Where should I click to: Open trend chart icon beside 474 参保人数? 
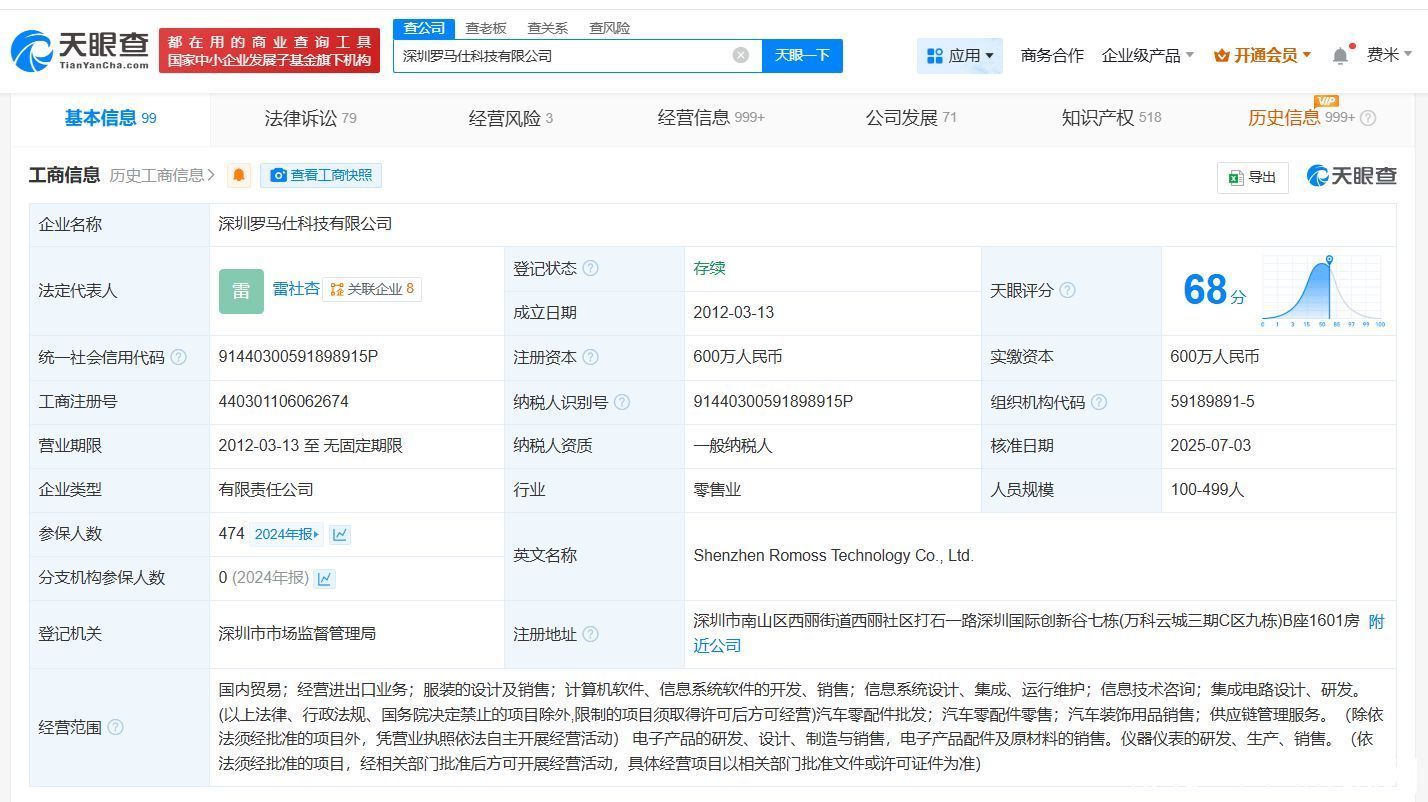pos(340,534)
